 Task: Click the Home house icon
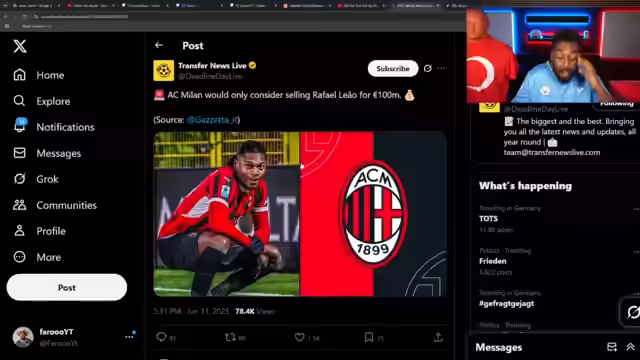pos(19,75)
